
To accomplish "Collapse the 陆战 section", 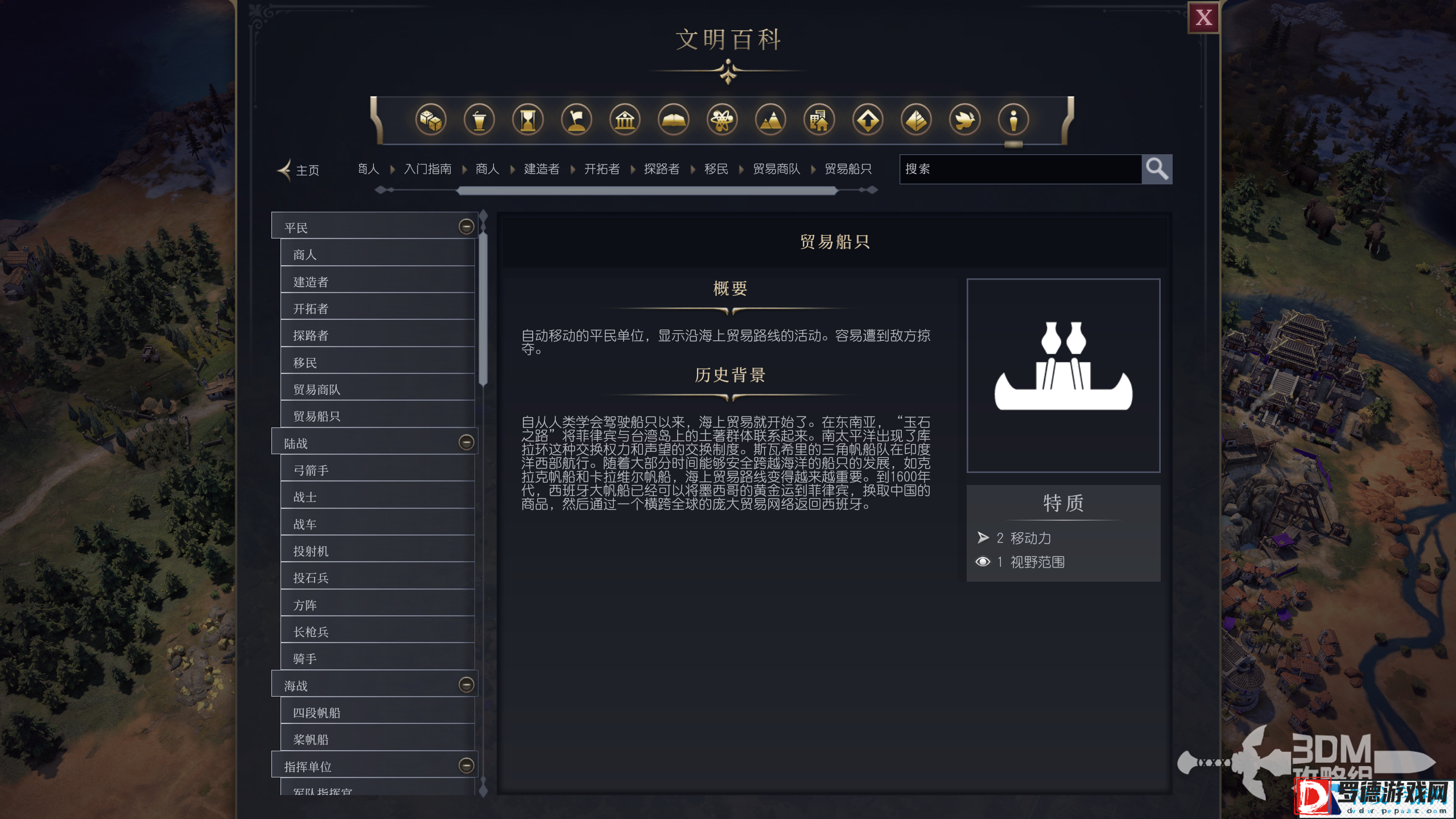I will coord(466,442).
